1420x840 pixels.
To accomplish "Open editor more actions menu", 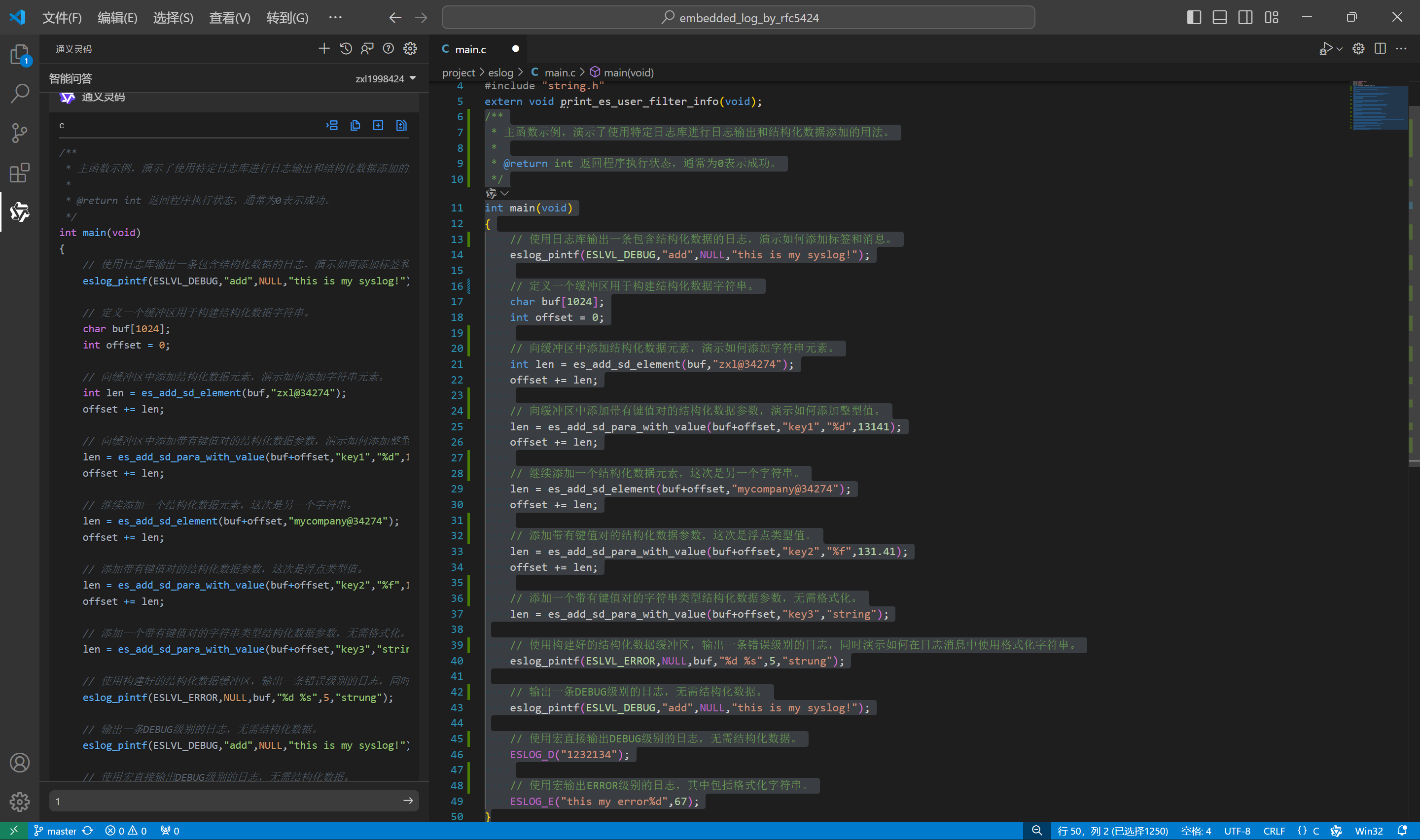I will [1401, 49].
